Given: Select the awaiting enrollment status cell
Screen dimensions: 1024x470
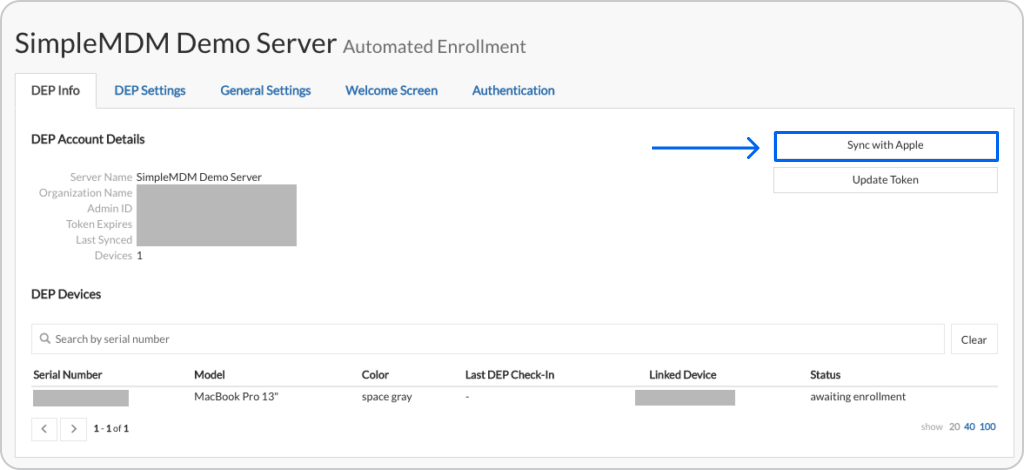Looking at the screenshot, I should [857, 396].
